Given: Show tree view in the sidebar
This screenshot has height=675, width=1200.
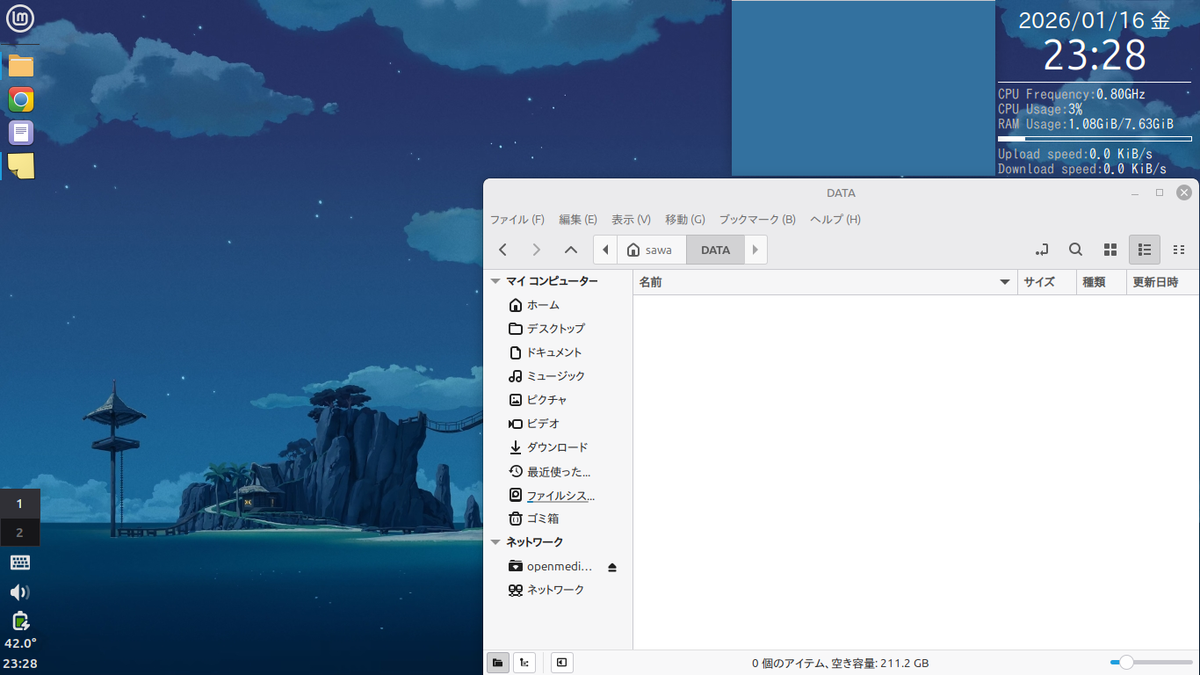Looking at the screenshot, I should 524,662.
